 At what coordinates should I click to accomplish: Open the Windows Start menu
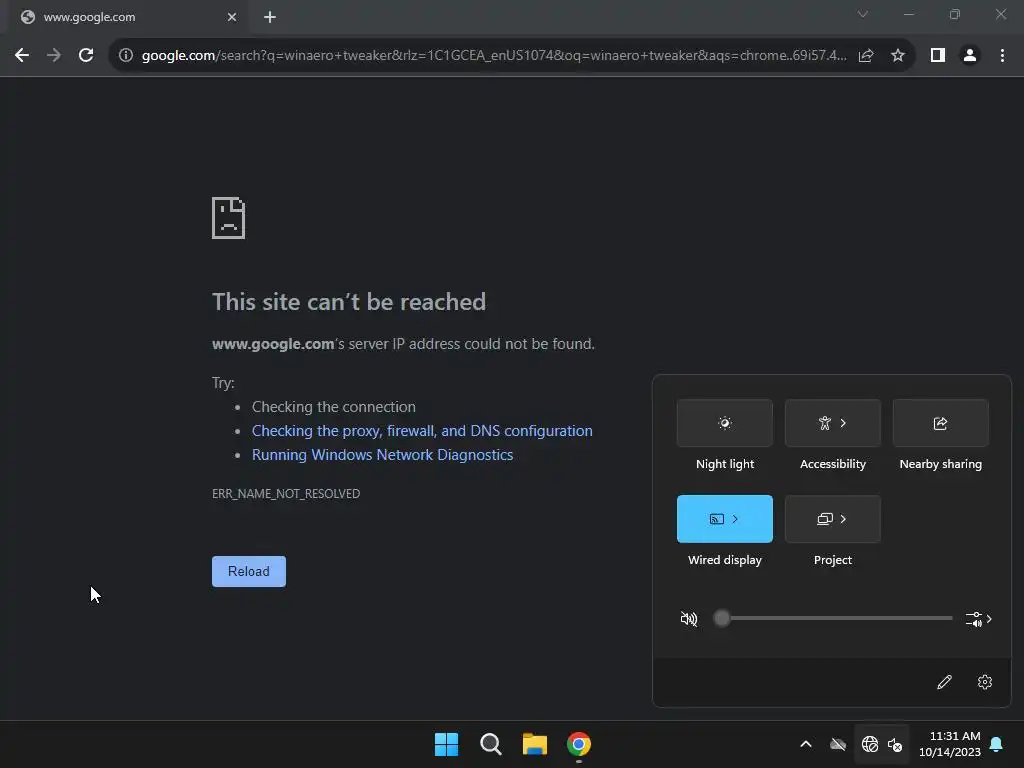(447, 744)
